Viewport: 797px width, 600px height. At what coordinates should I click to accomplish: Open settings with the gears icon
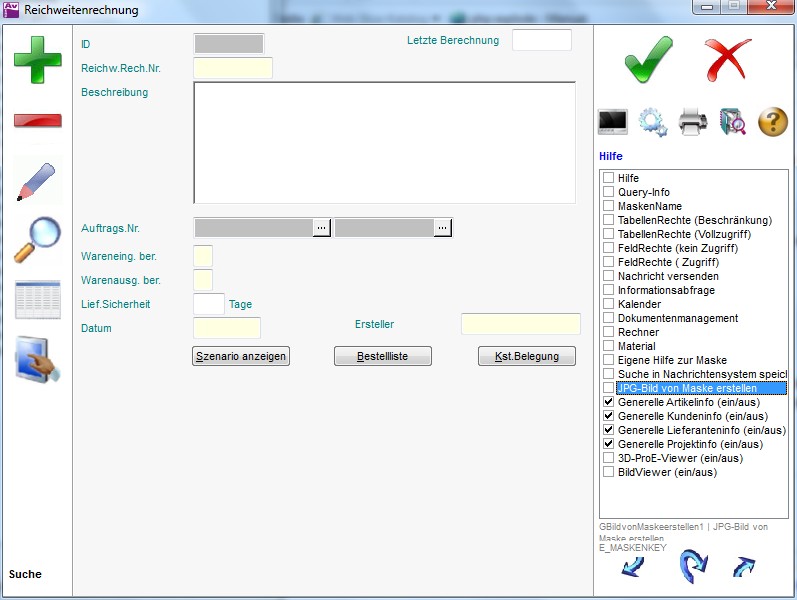pyautogui.click(x=653, y=122)
